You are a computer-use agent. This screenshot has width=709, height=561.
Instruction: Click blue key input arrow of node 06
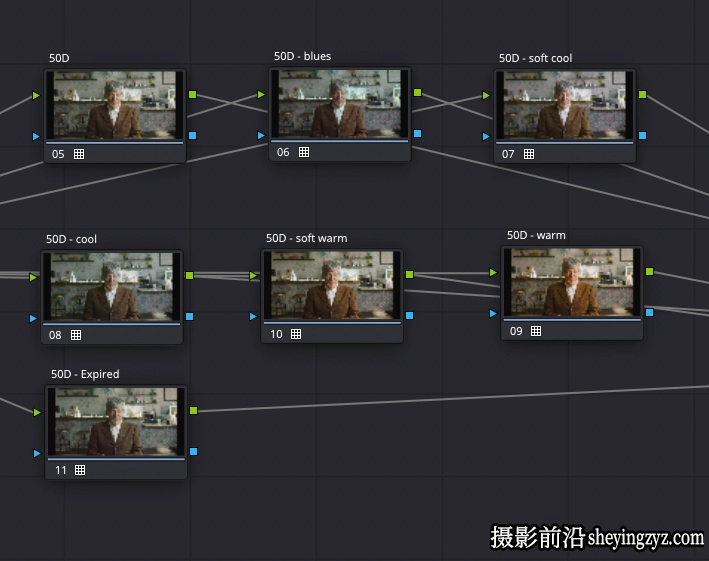point(261,135)
